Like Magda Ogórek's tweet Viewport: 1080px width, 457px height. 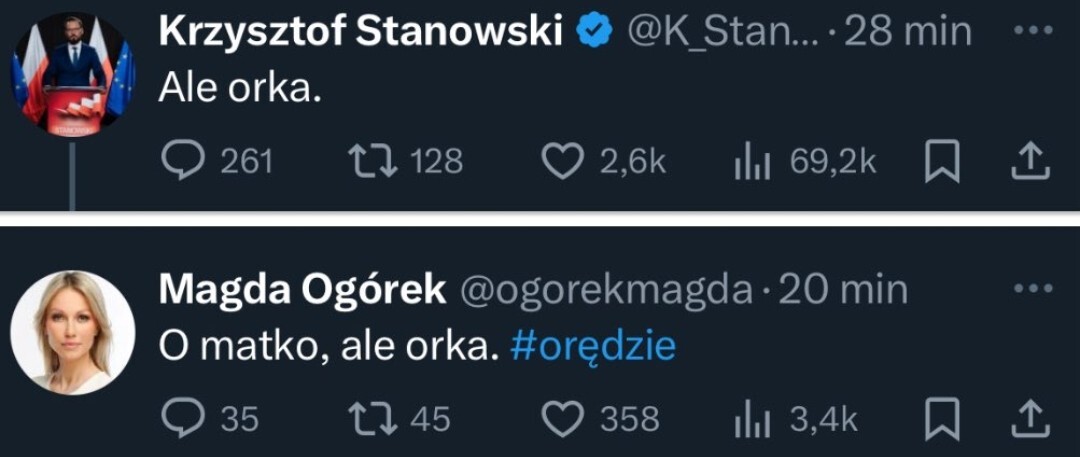[x=561, y=419]
